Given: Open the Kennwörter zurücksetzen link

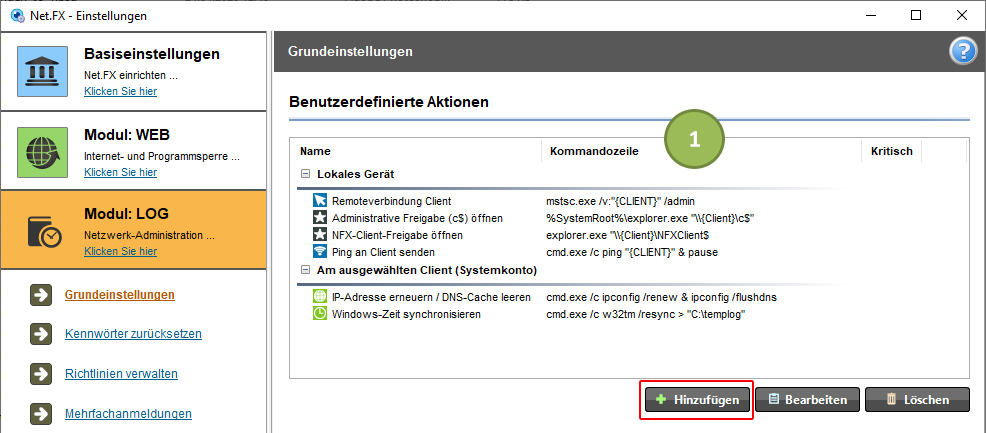Looking at the screenshot, I should (133, 334).
